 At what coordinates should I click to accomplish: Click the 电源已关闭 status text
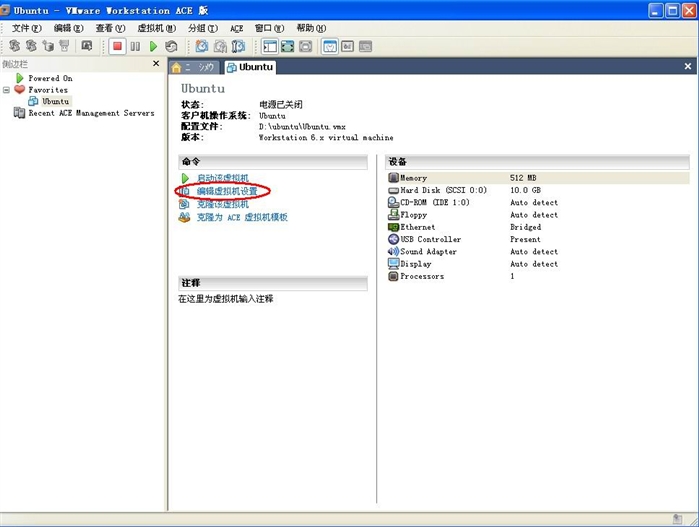281,105
